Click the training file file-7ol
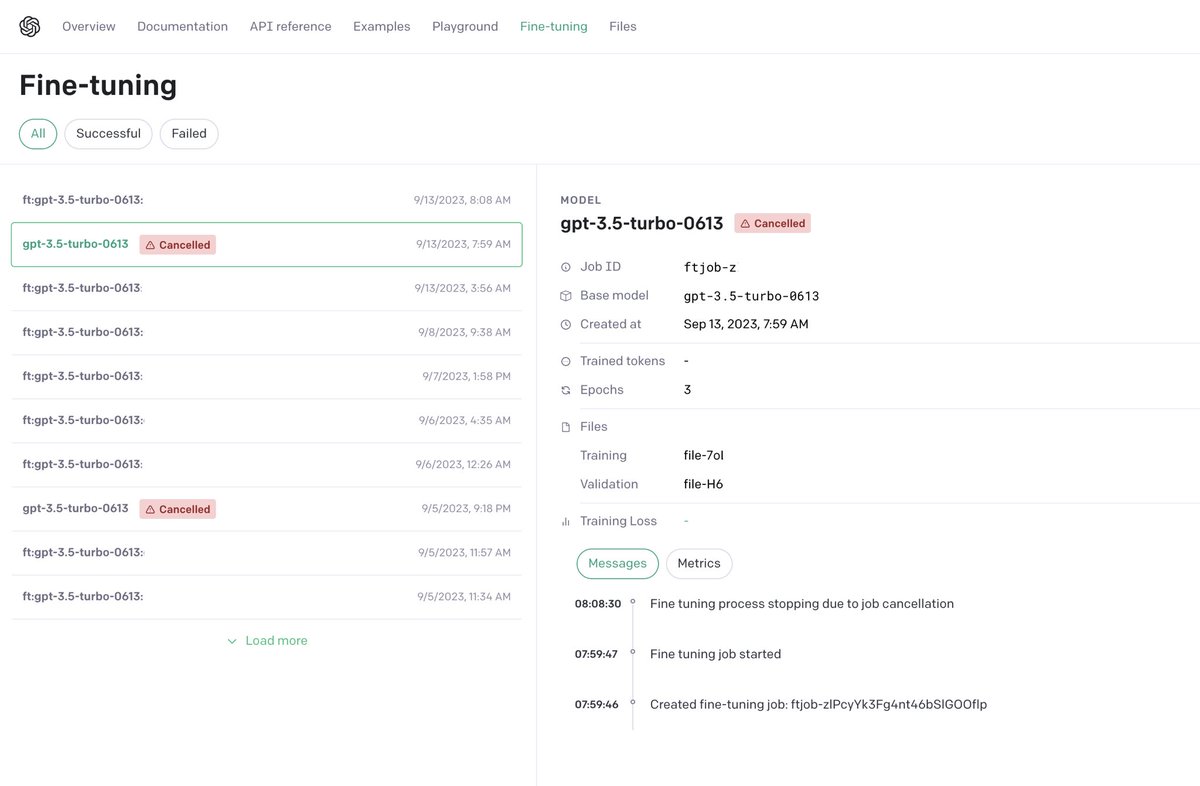This screenshot has height=786, width=1200. tap(703, 455)
